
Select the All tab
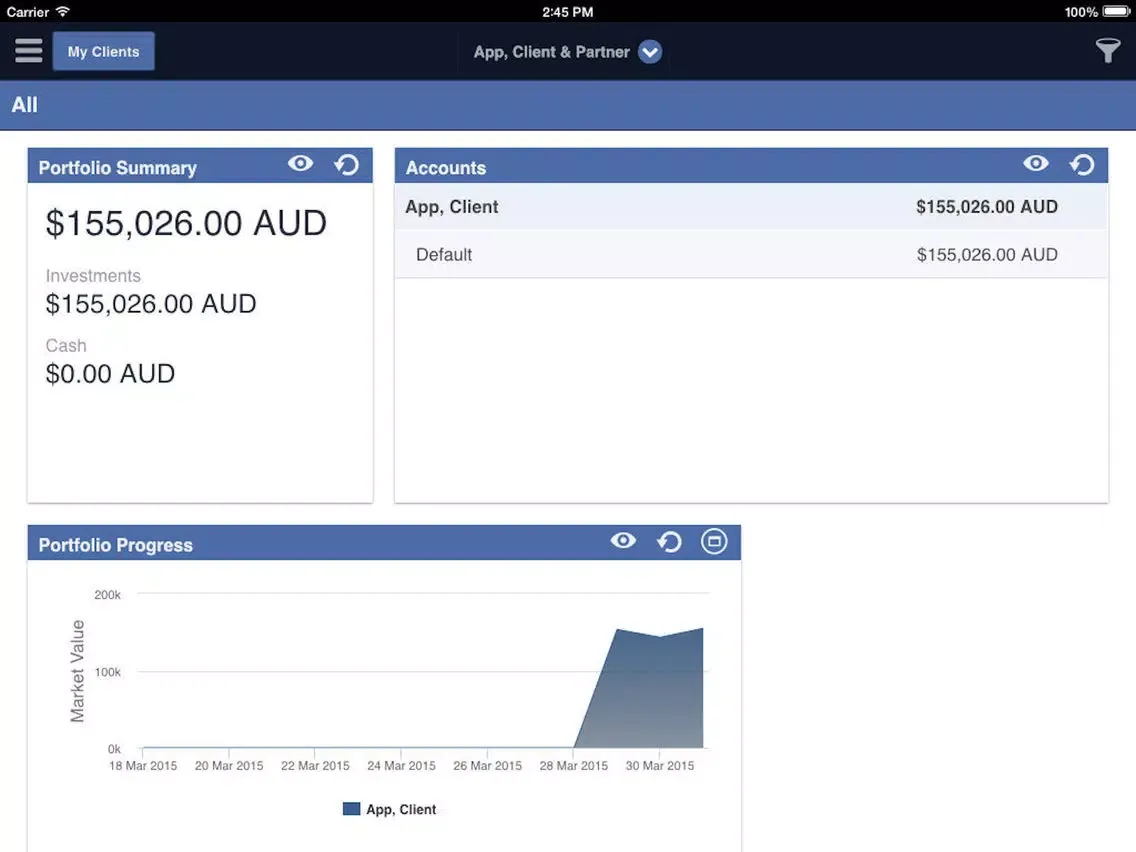pos(25,105)
